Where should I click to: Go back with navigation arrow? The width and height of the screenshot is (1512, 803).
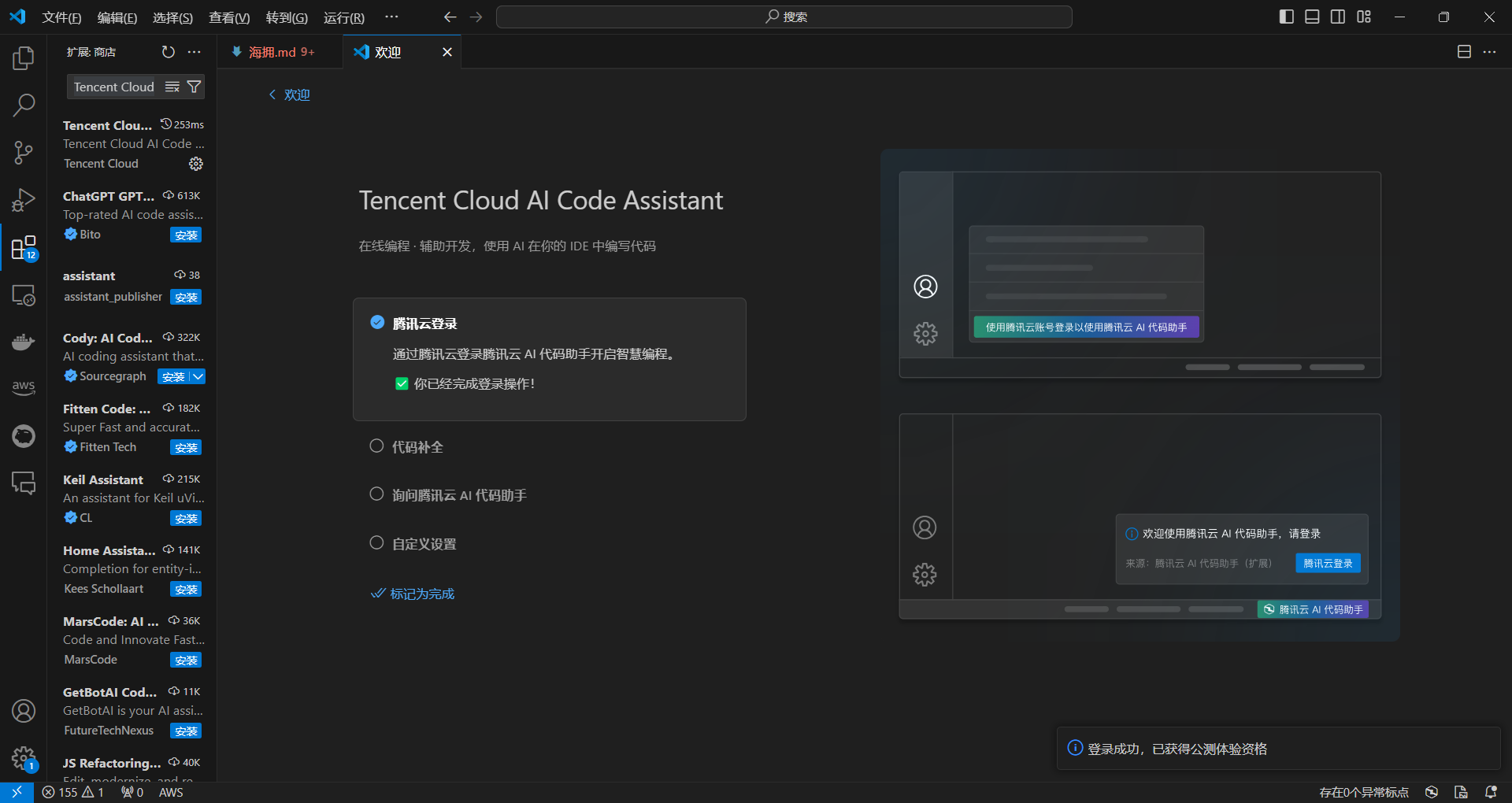(450, 17)
